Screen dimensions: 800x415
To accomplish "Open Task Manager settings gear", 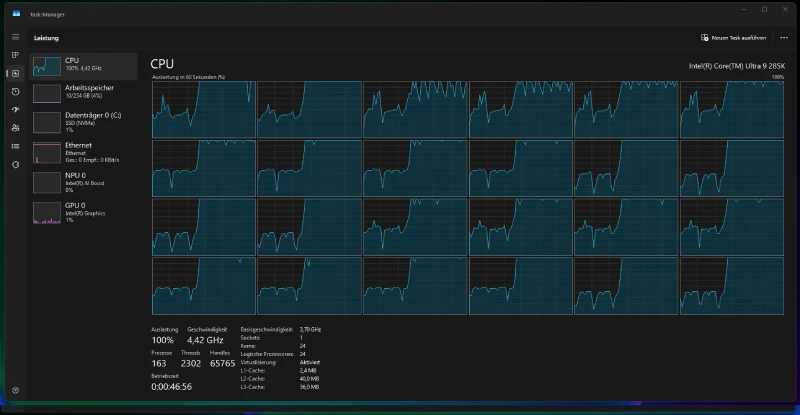I will tap(16, 390).
